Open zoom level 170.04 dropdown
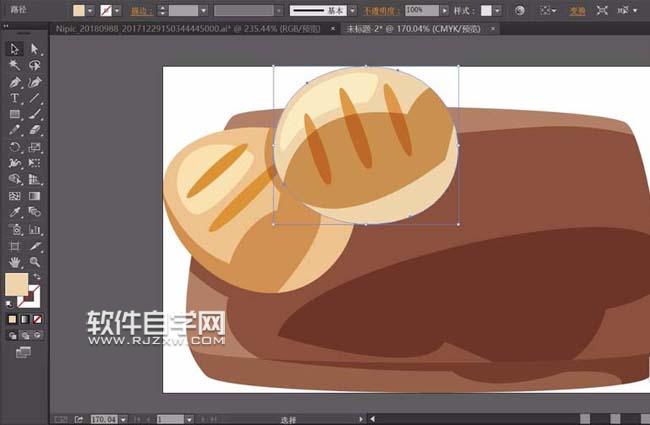650x425 pixels. click(123, 420)
